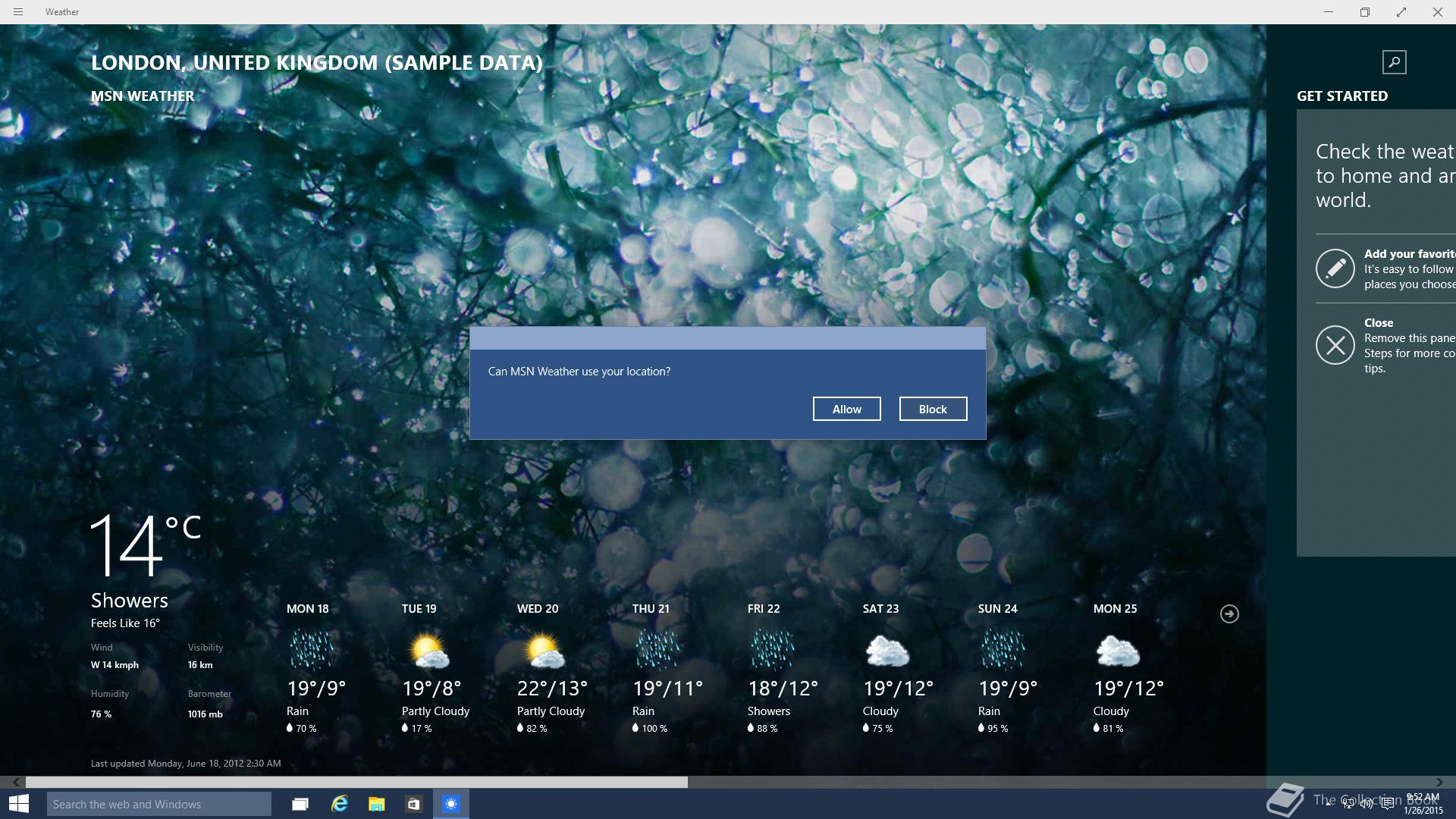Open Task View from the taskbar
Screen dimensions: 1456x819
pos(300,804)
